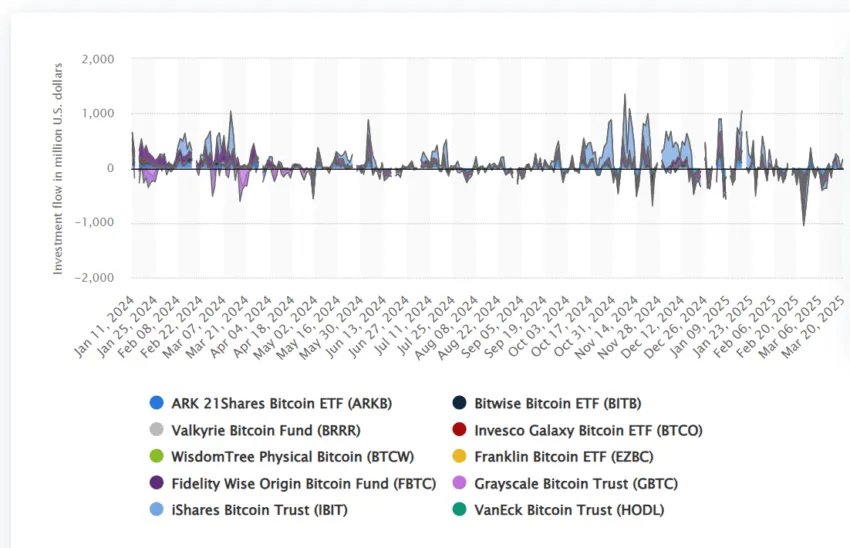The height and width of the screenshot is (548, 850).
Task: Click the BITB dark navy legend dot
Action: pos(459,403)
